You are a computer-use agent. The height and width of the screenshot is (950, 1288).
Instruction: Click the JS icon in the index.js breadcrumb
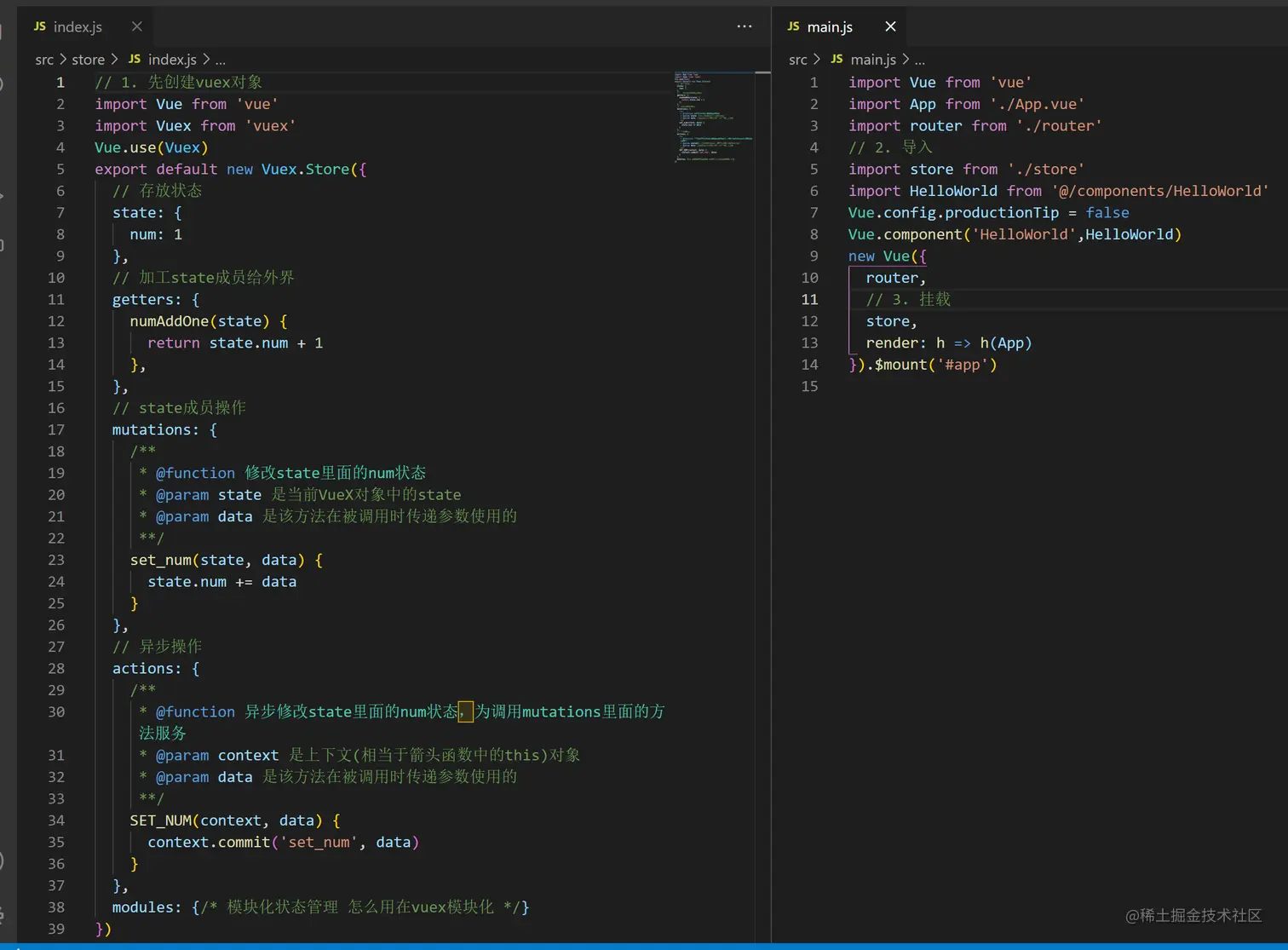[135, 59]
